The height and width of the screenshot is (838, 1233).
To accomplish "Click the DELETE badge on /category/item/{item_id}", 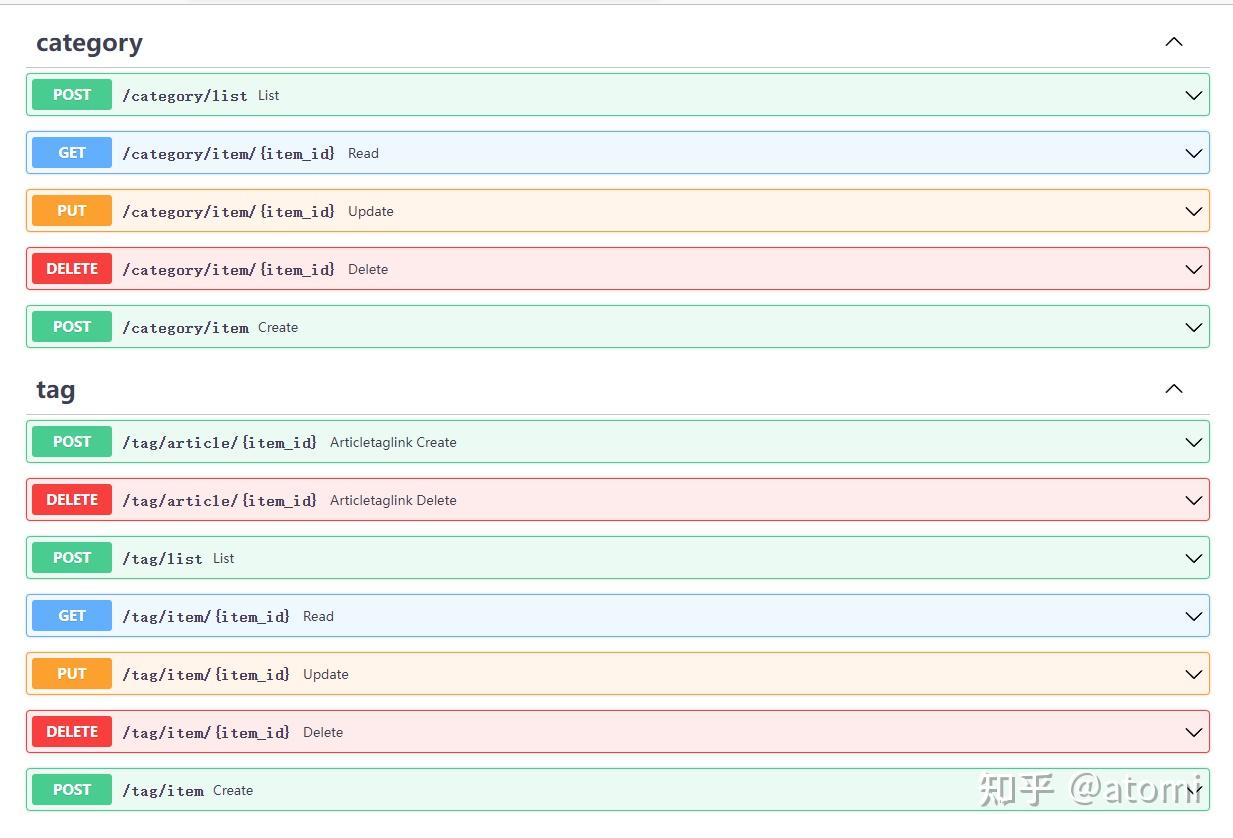I will pos(71,268).
